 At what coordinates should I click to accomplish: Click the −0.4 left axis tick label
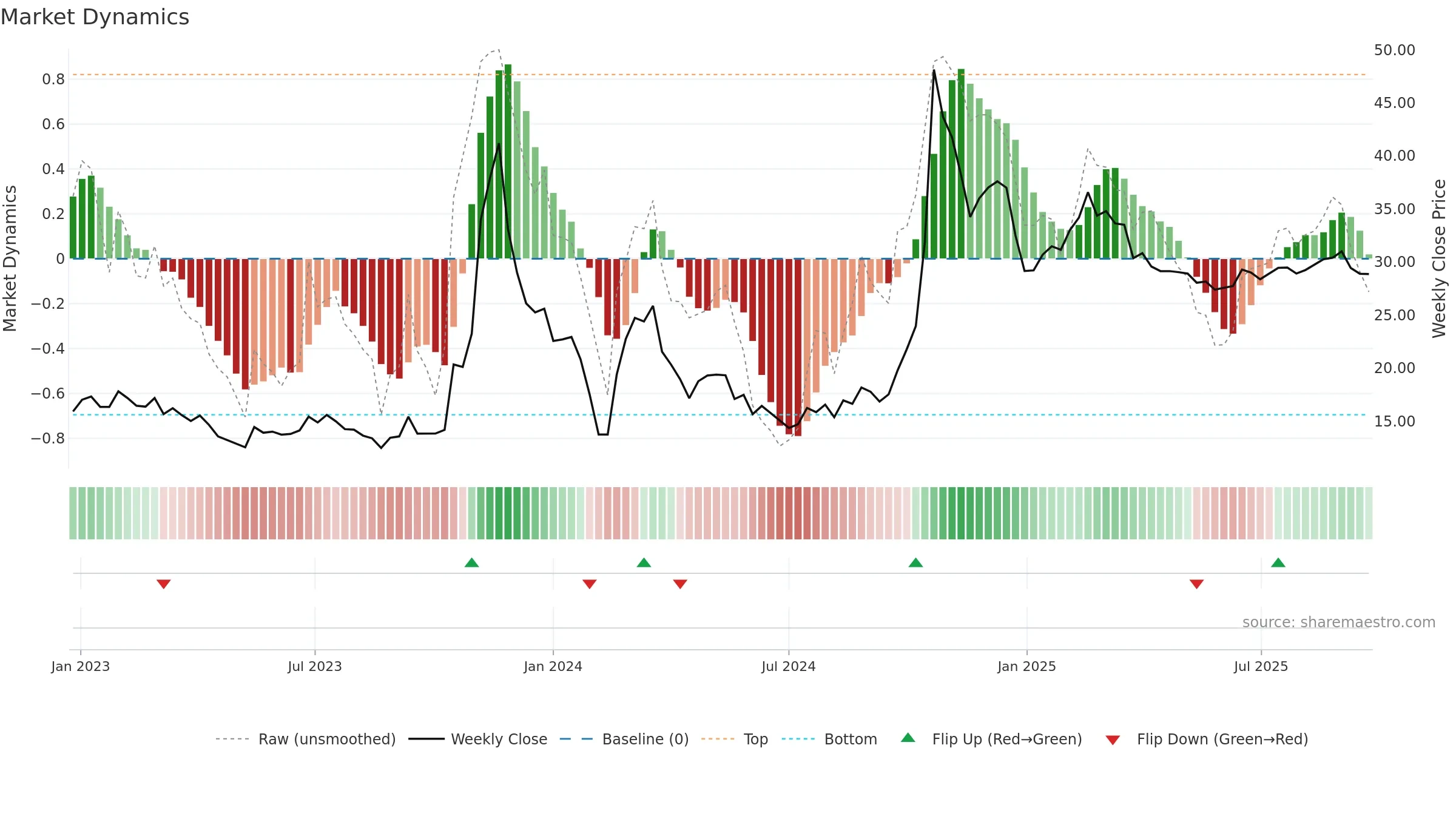tap(48, 348)
